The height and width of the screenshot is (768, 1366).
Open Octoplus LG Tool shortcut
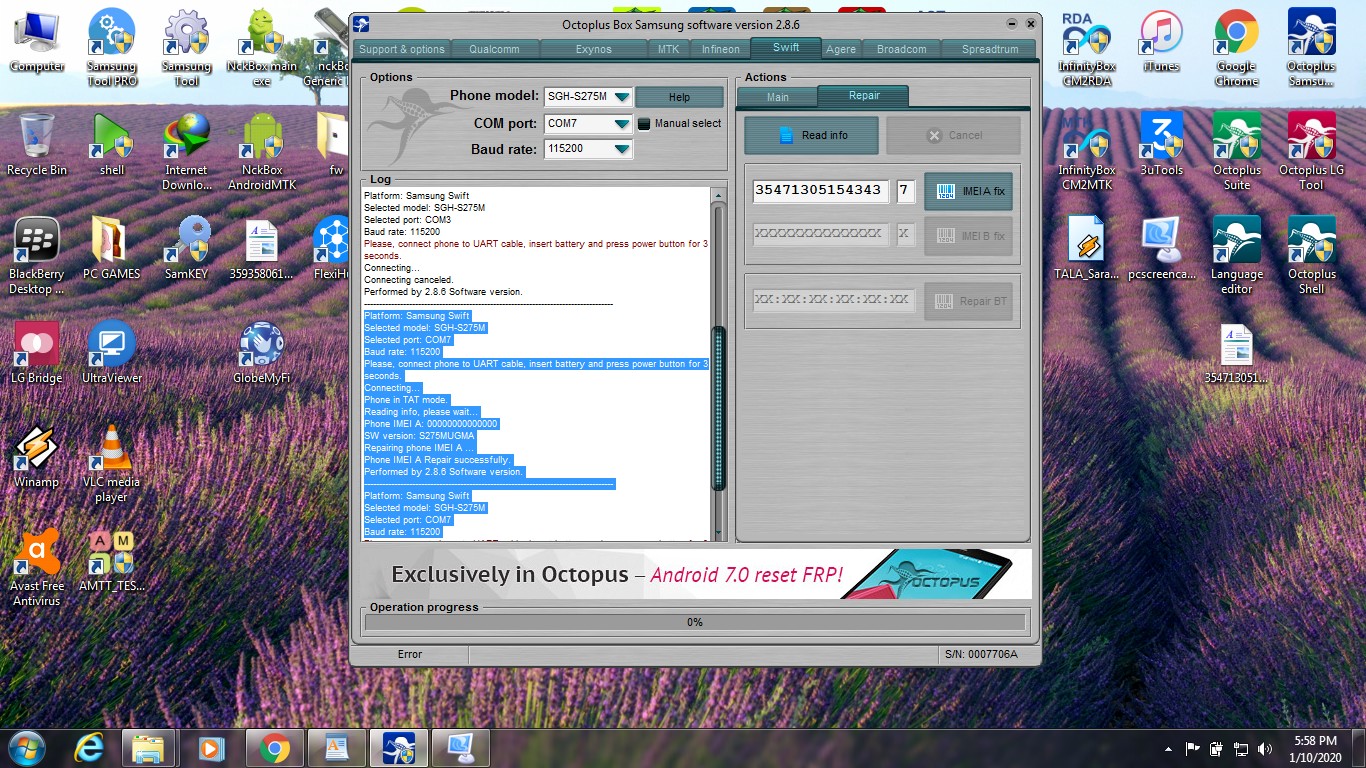(1311, 152)
